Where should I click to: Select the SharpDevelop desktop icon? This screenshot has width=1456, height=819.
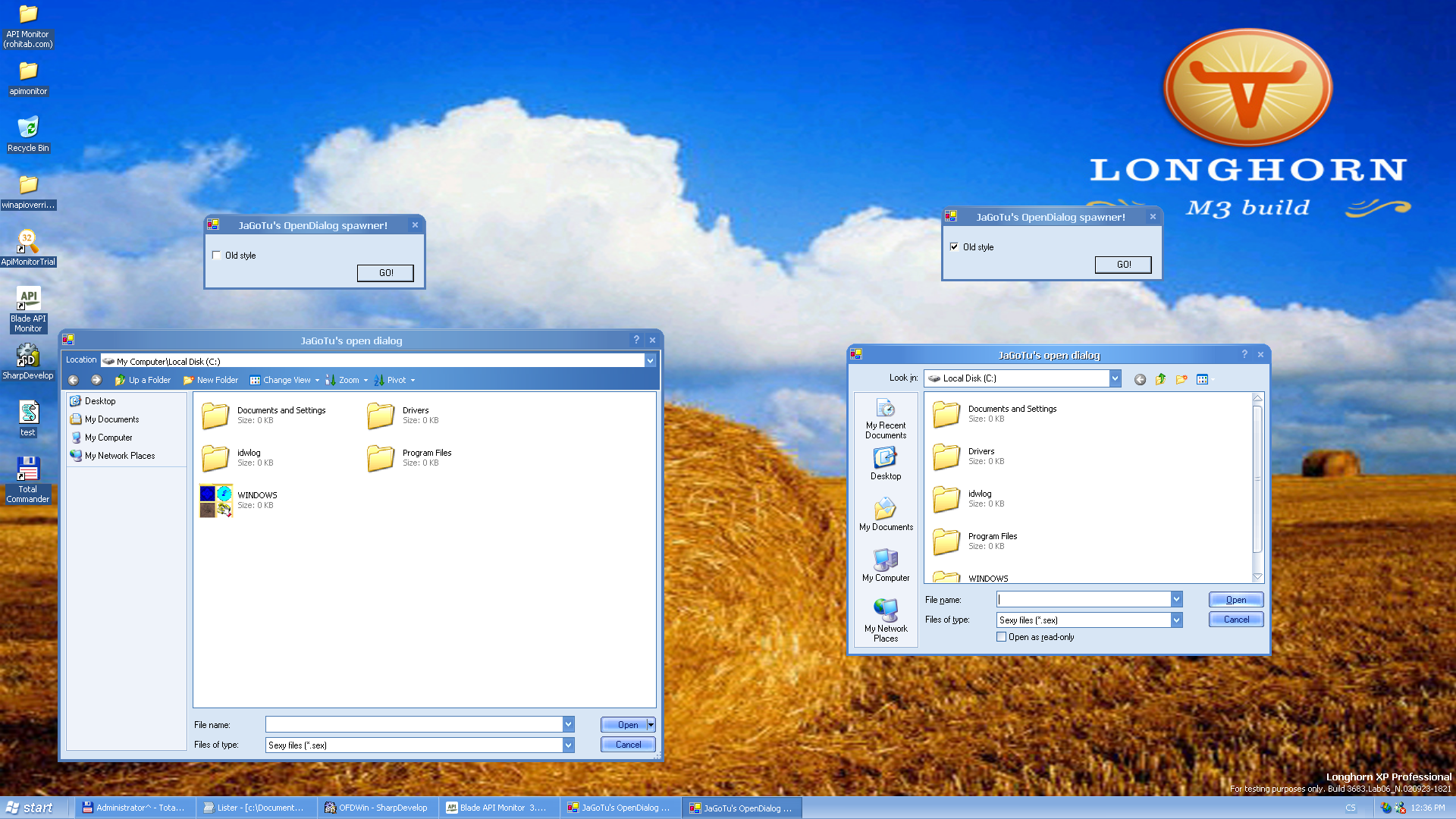click(28, 361)
